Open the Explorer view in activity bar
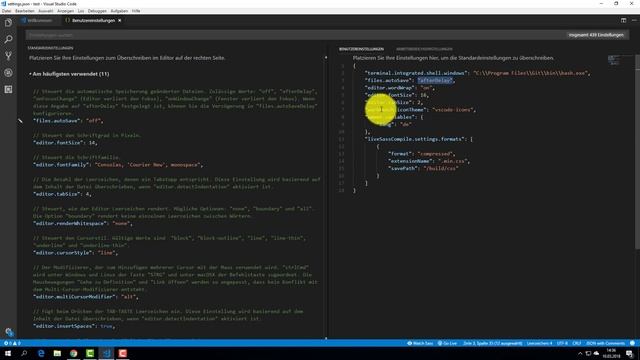Screen dimensions: 640x360 click(x=8, y=22)
